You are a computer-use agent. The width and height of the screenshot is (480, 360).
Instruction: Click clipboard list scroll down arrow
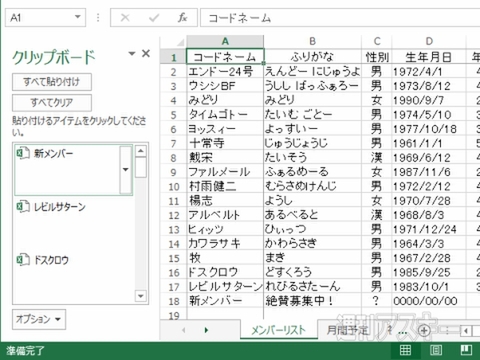pyautogui.click(x=141, y=296)
